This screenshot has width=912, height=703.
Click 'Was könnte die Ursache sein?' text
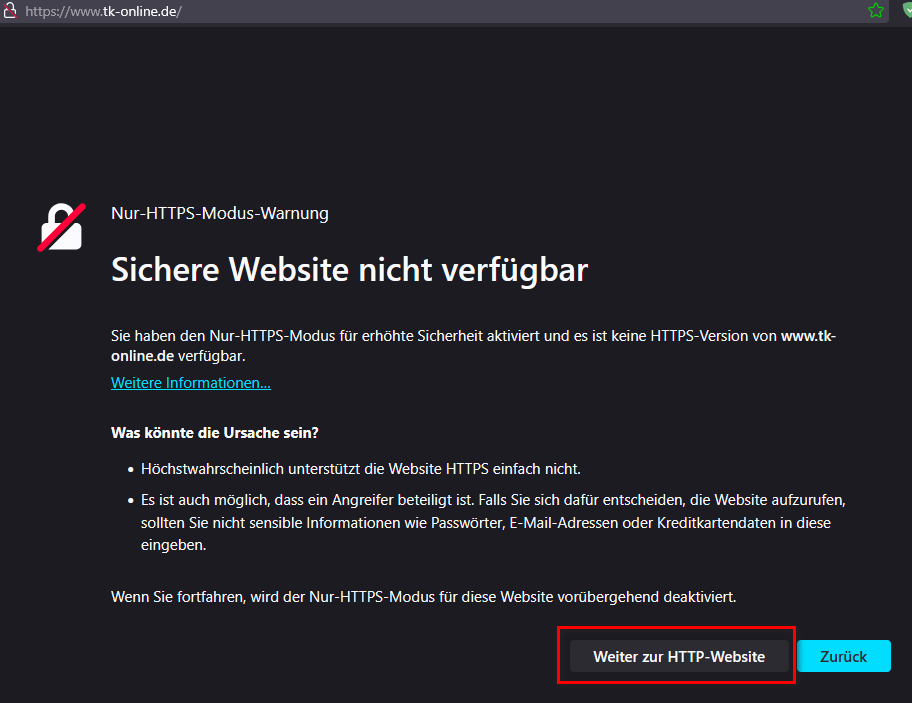[215, 433]
